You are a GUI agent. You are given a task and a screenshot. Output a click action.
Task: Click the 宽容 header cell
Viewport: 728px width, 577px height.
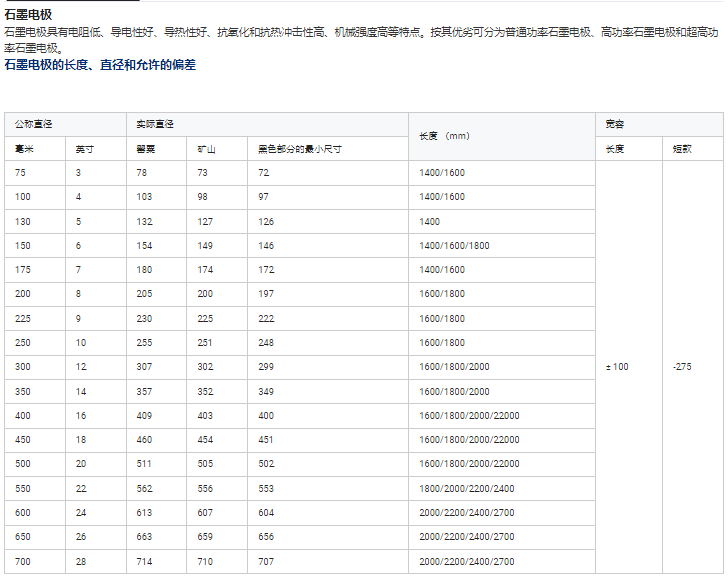click(x=615, y=124)
